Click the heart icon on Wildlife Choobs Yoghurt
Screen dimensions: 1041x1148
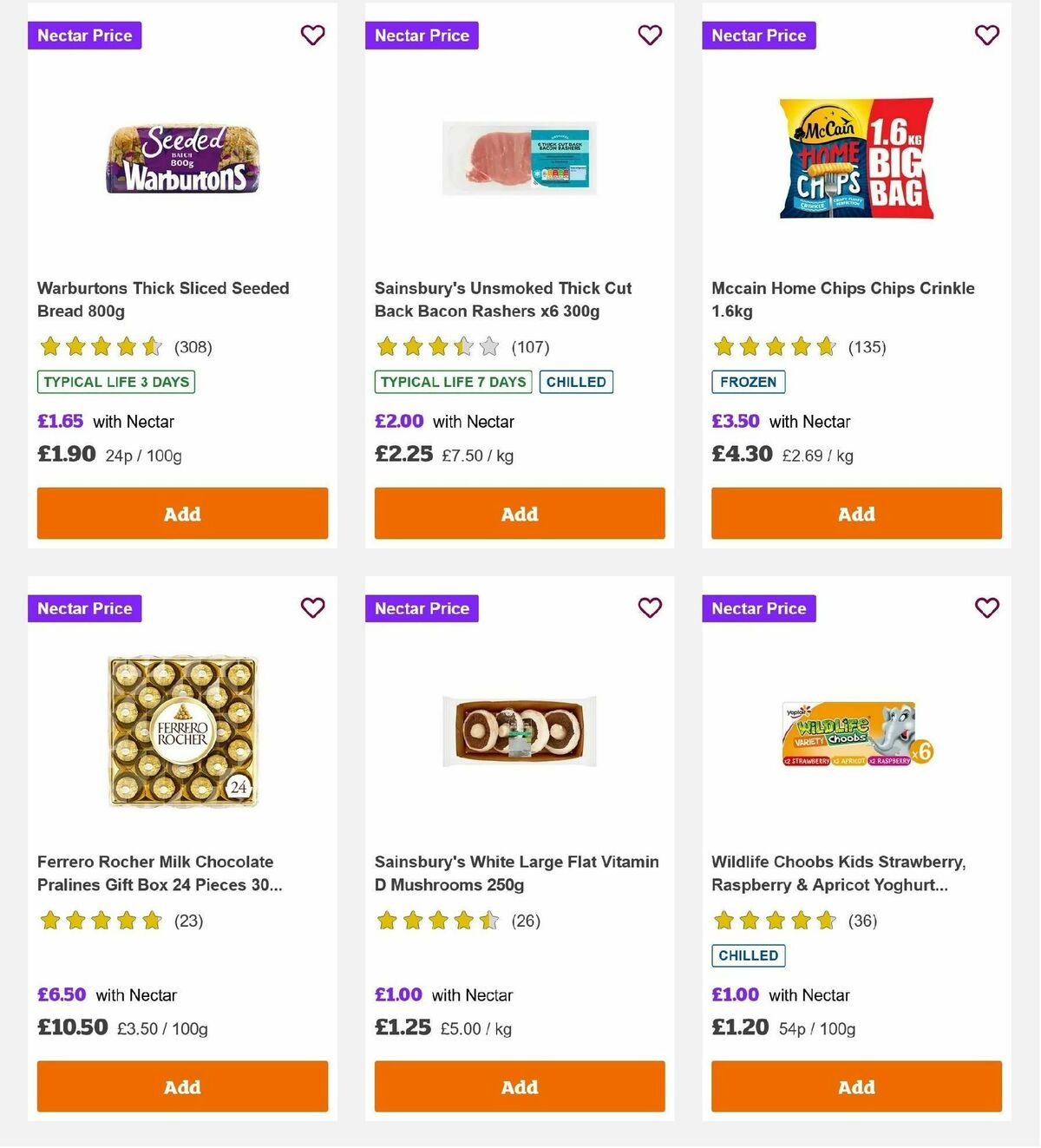[986, 608]
